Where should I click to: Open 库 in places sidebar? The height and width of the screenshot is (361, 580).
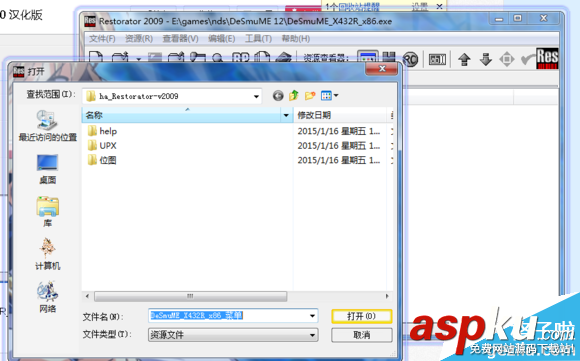click(47, 212)
